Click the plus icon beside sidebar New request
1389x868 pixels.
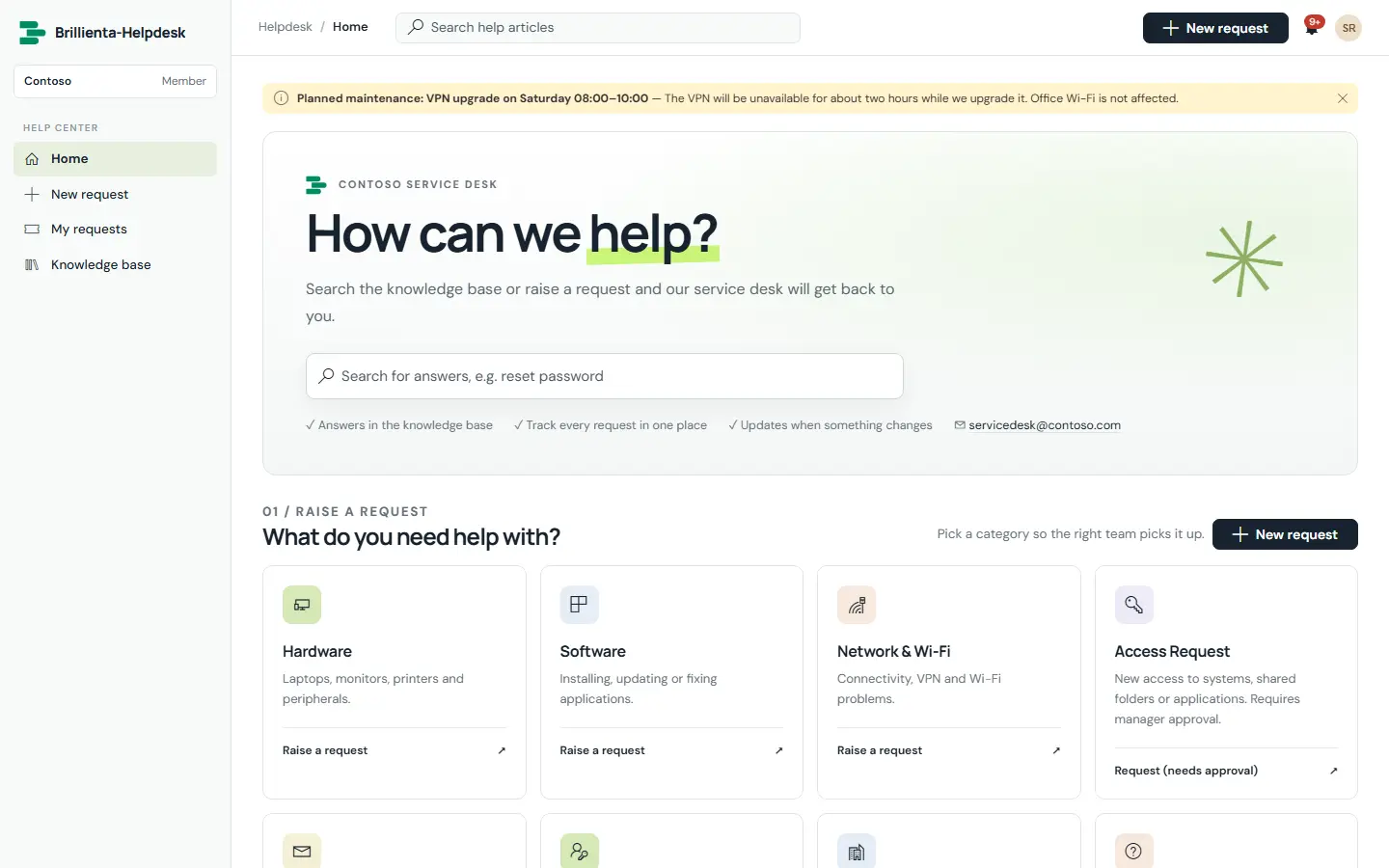tap(32, 194)
